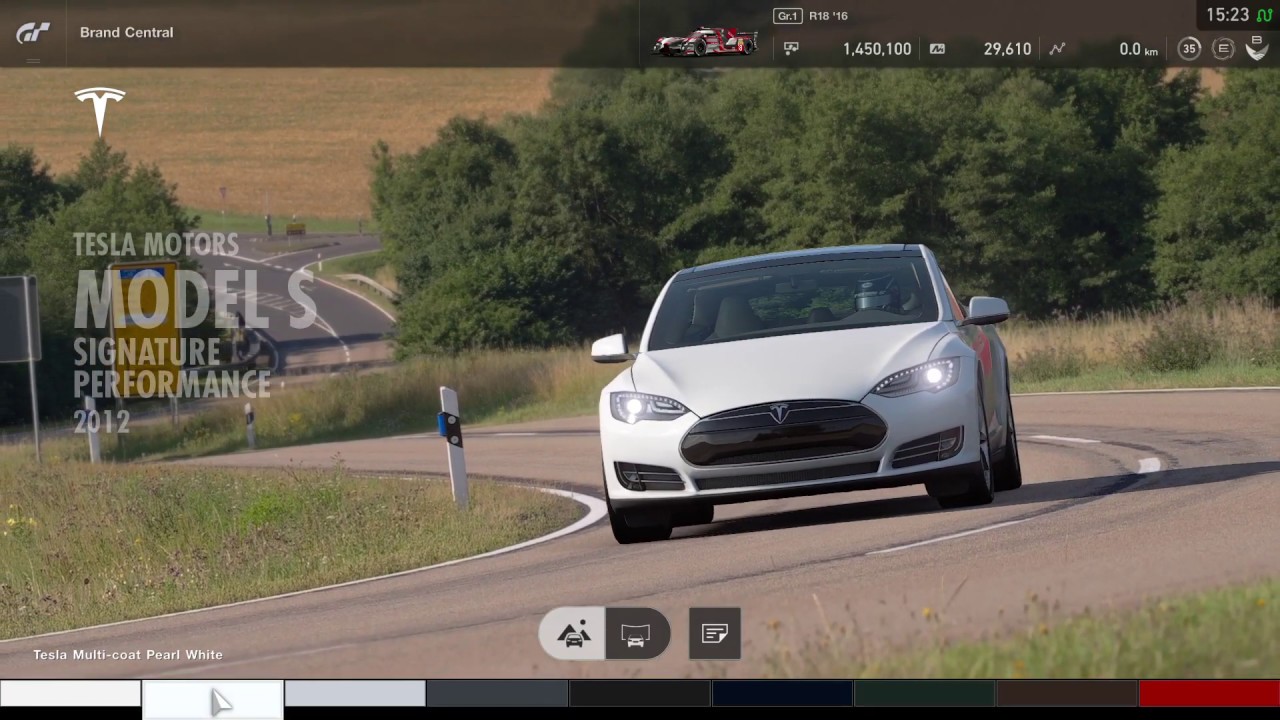Open the car description notes
Screen dimensions: 1280x720
coord(715,633)
